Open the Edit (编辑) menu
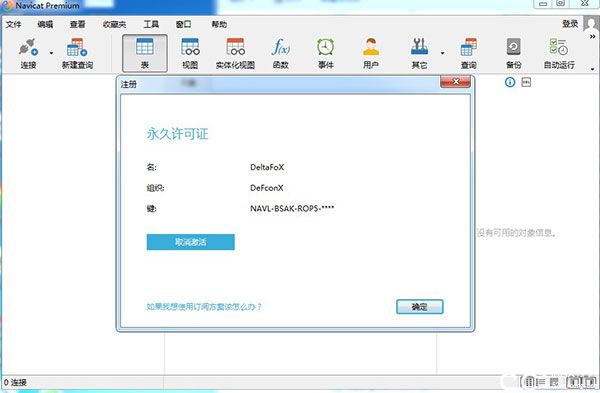 (x=45, y=24)
